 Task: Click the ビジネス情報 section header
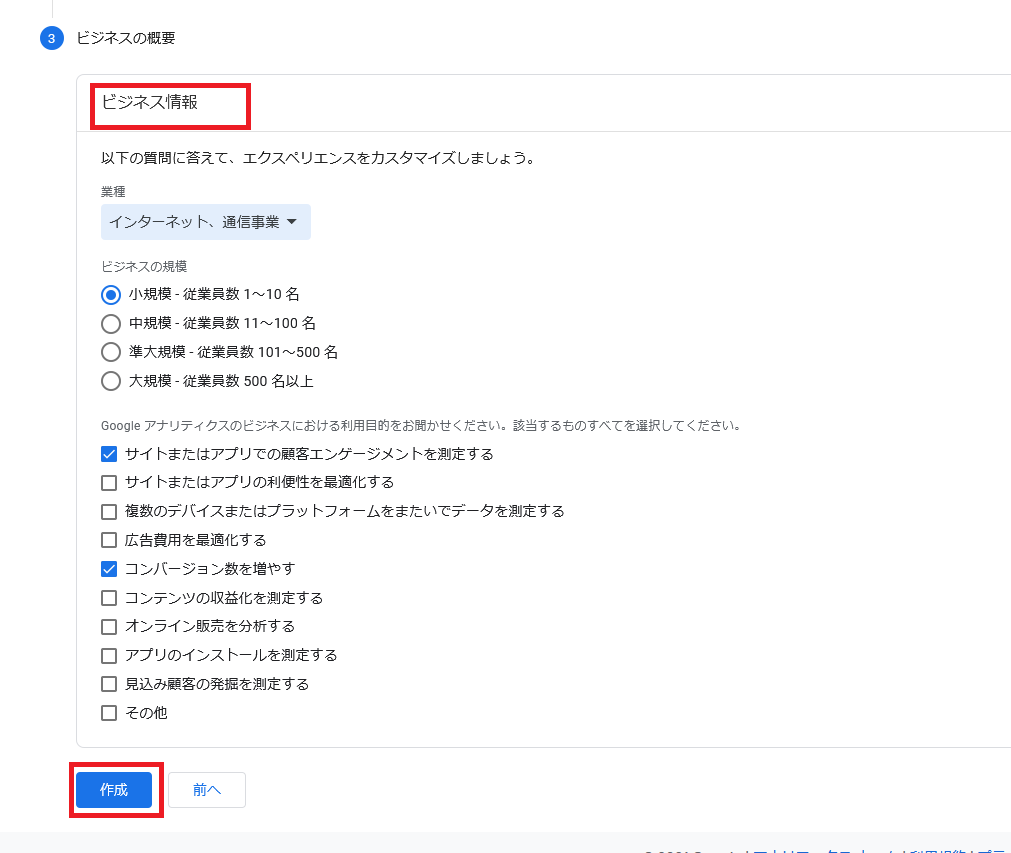pos(150,102)
